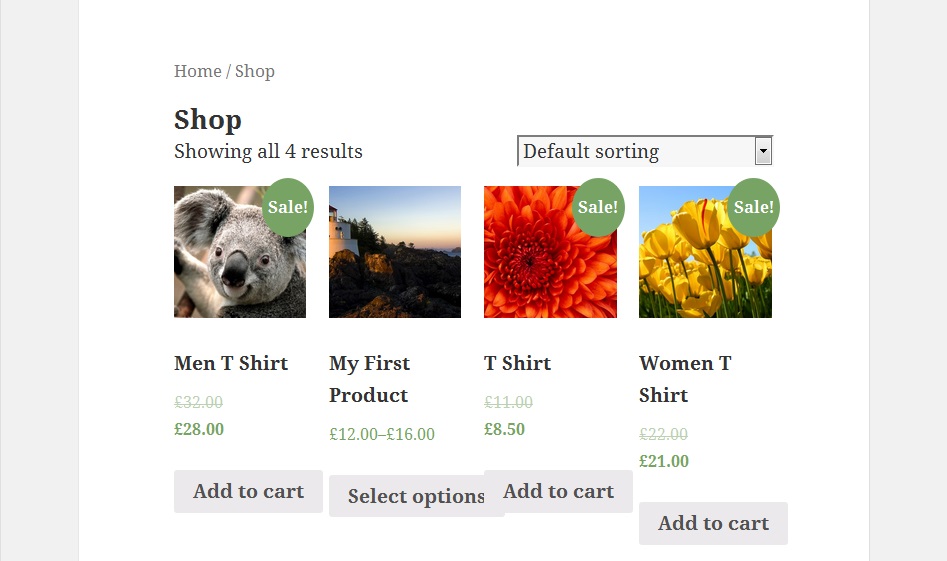Click the sorting dropdown arrow button

tap(763, 152)
